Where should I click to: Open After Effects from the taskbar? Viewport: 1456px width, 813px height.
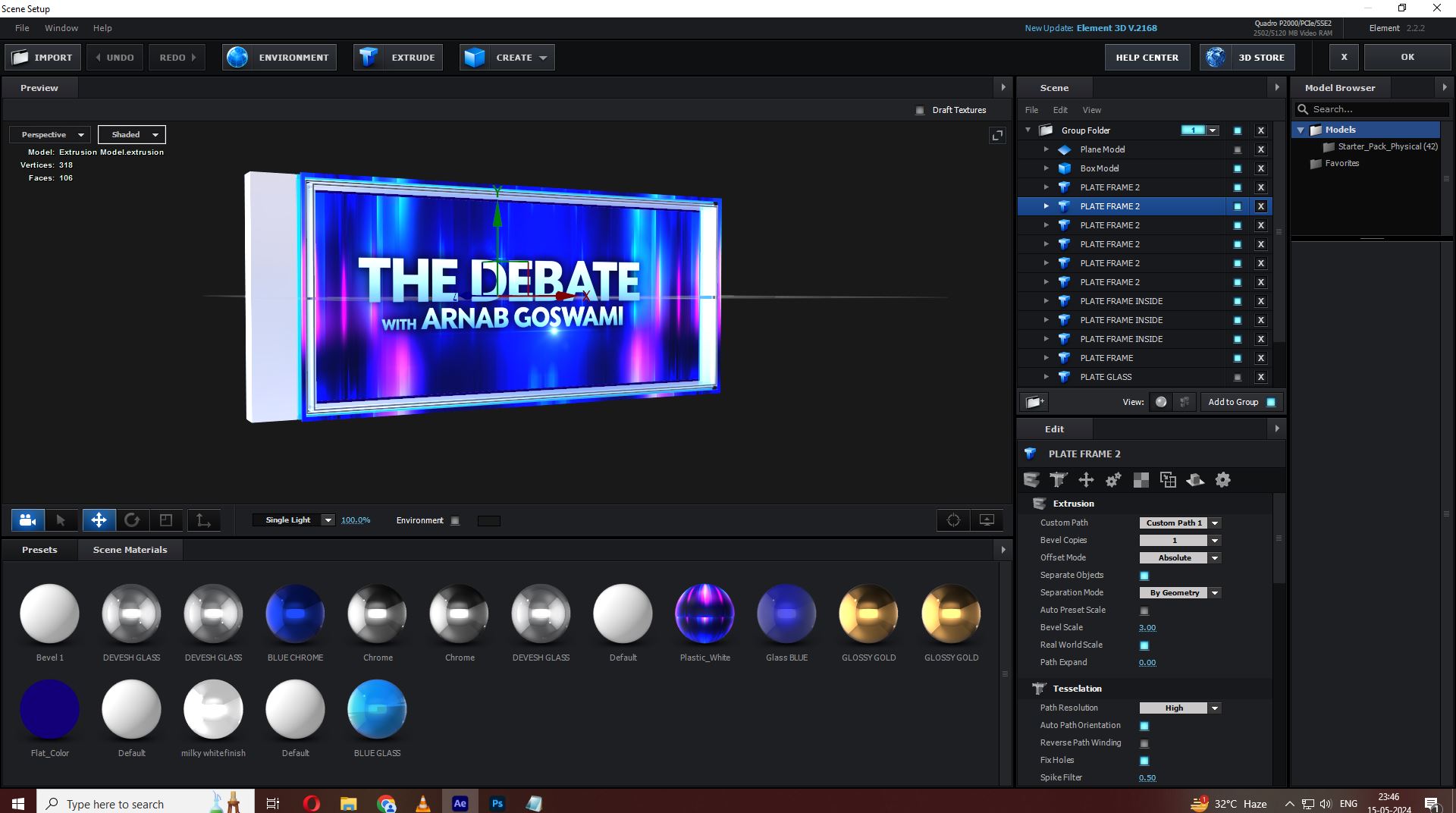[x=460, y=803]
